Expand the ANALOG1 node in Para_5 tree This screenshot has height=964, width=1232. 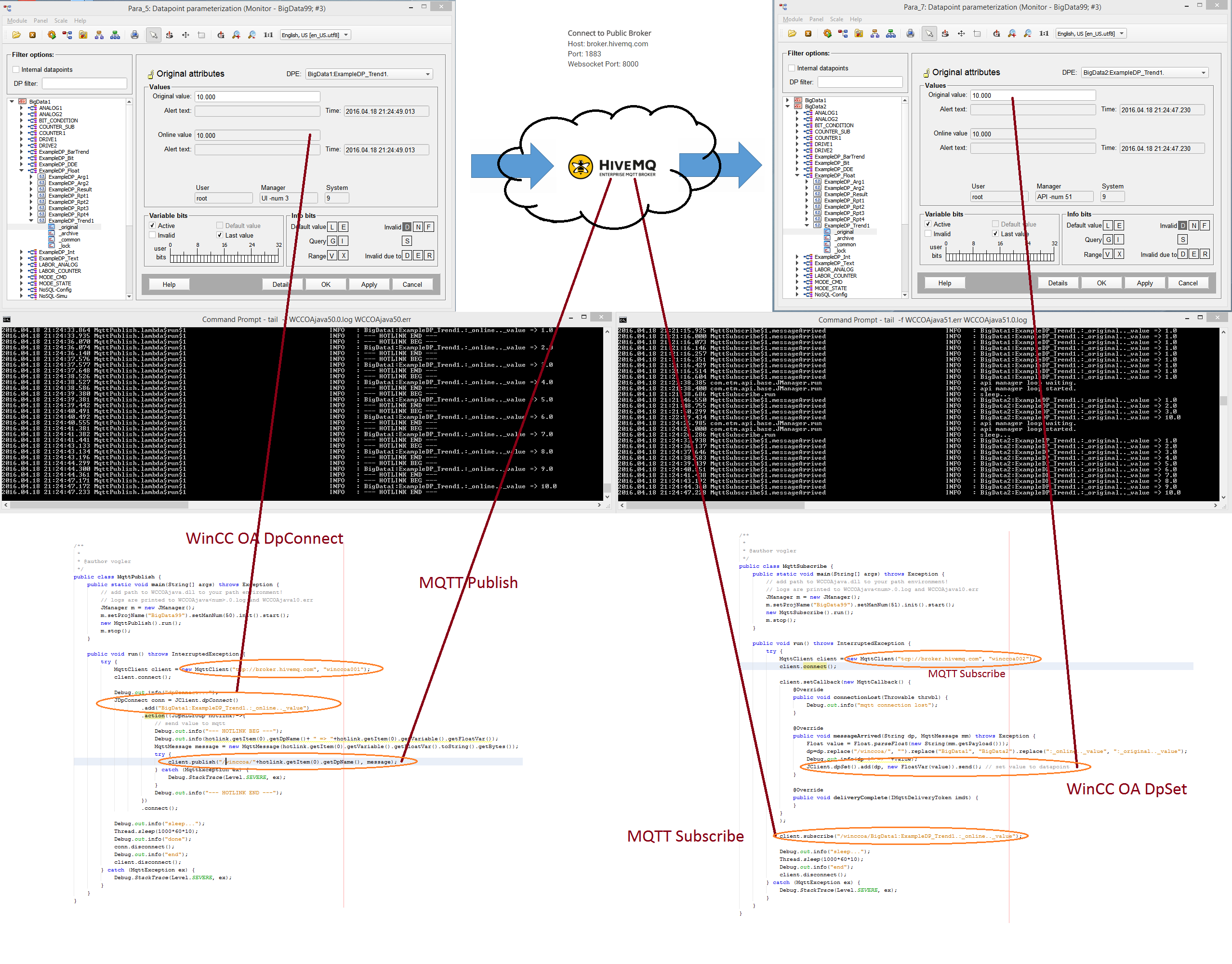tap(21, 108)
